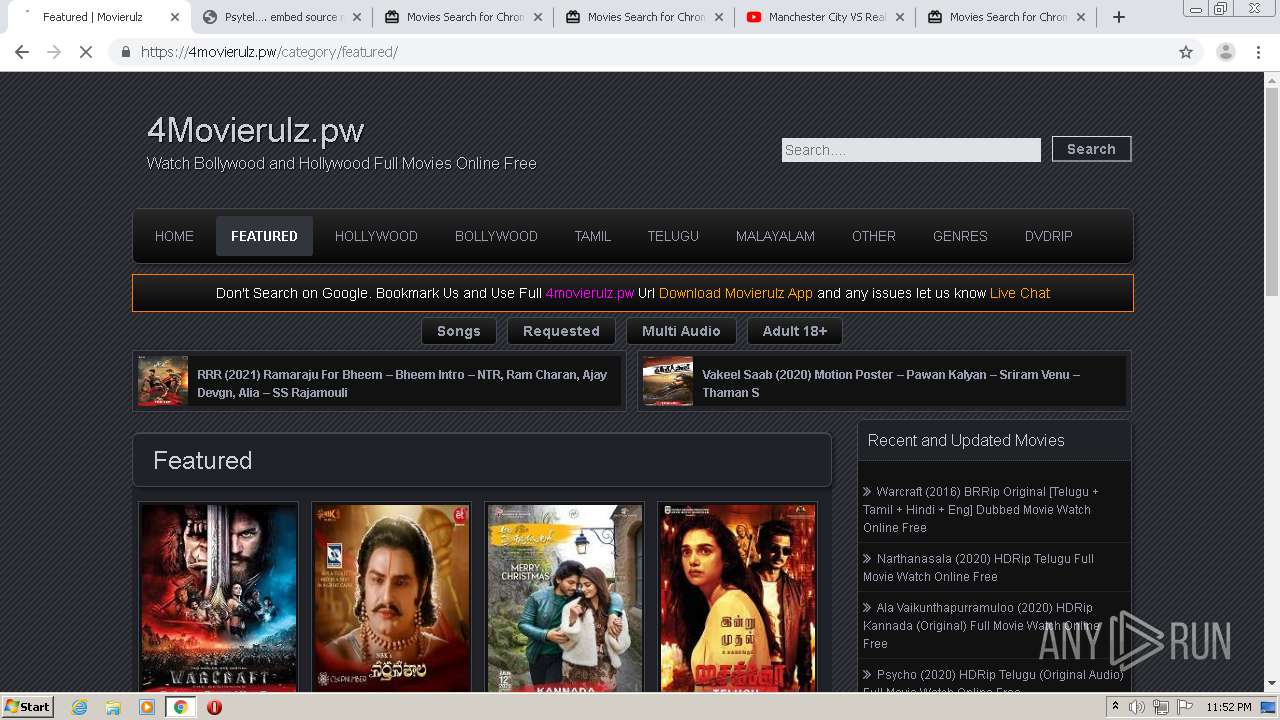The image size is (1280, 720).
Task: Open Narthanasala (2020) HDRip sidebar link
Action: tap(979, 568)
